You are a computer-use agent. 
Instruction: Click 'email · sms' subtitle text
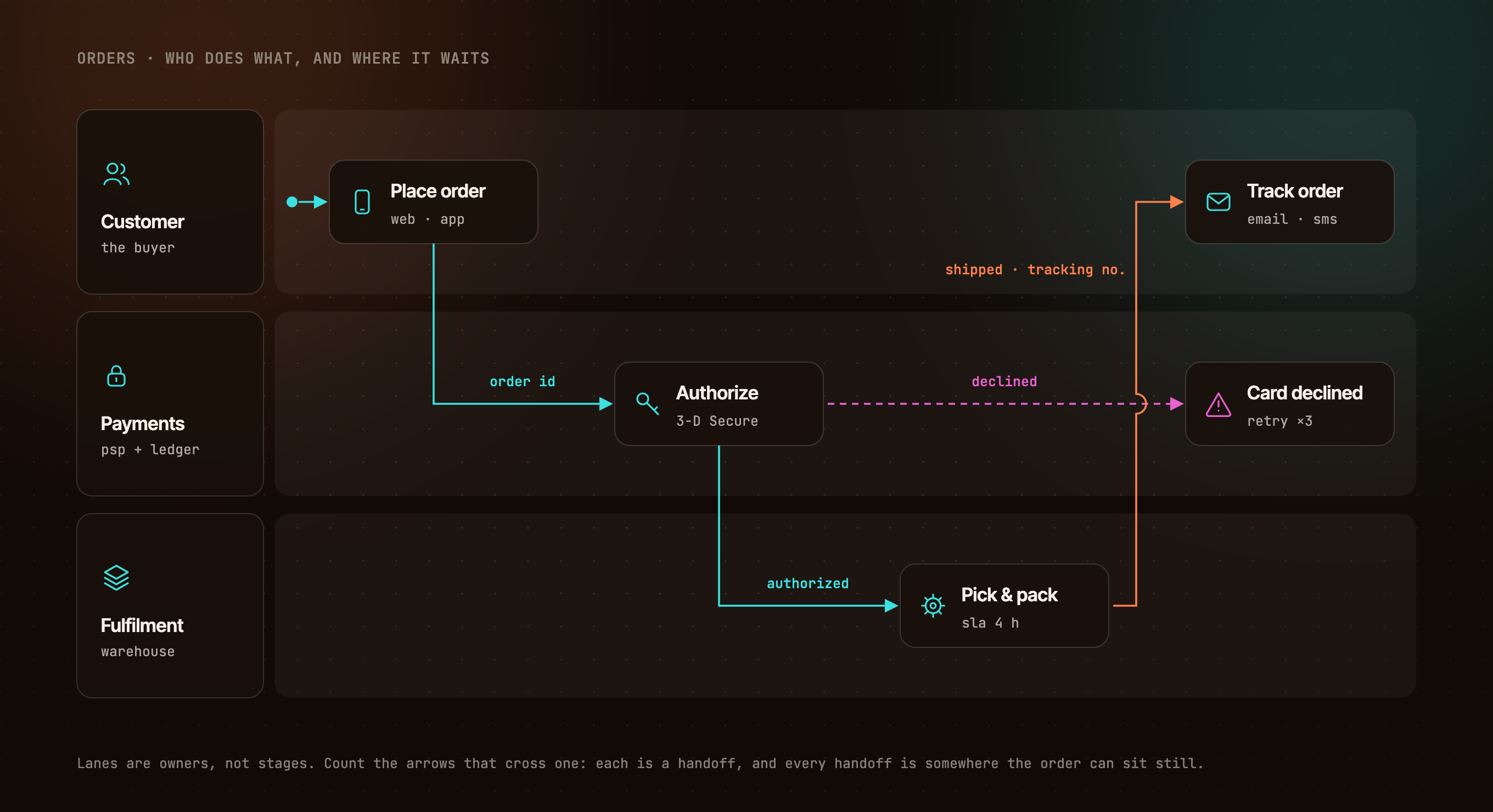tap(1292, 219)
